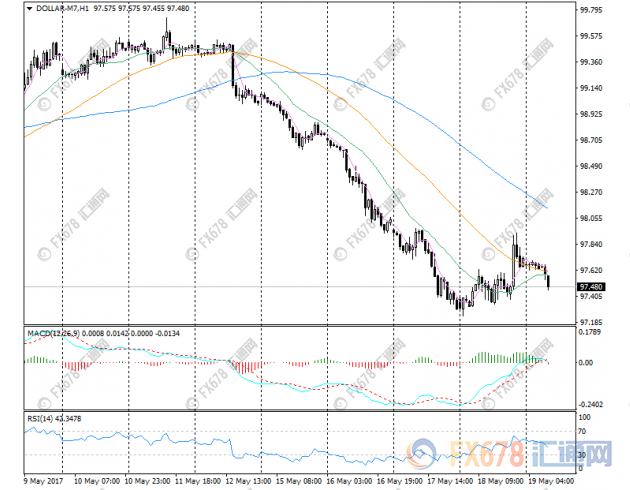
Task: Click the current price label 97.480
Action: 590,287
